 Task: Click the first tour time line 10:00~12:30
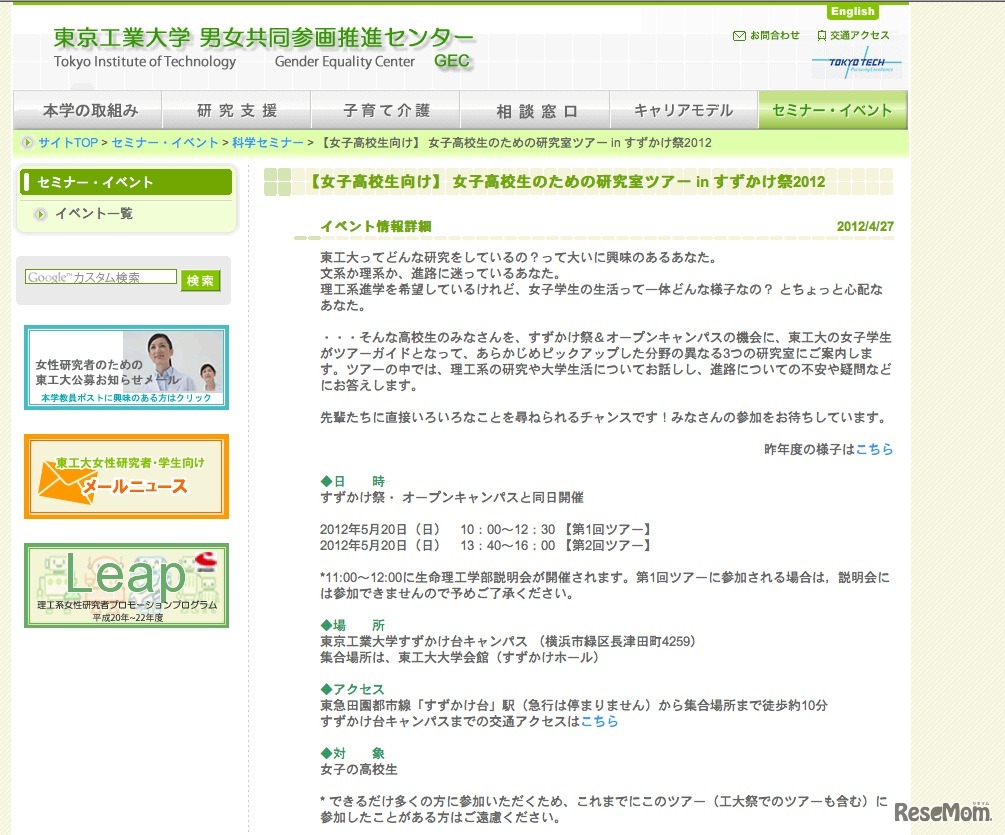tap(486, 529)
